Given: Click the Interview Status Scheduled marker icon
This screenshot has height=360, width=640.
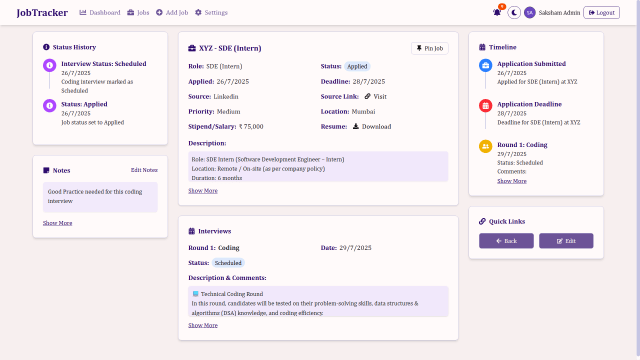Looking at the screenshot, I should (x=50, y=65).
